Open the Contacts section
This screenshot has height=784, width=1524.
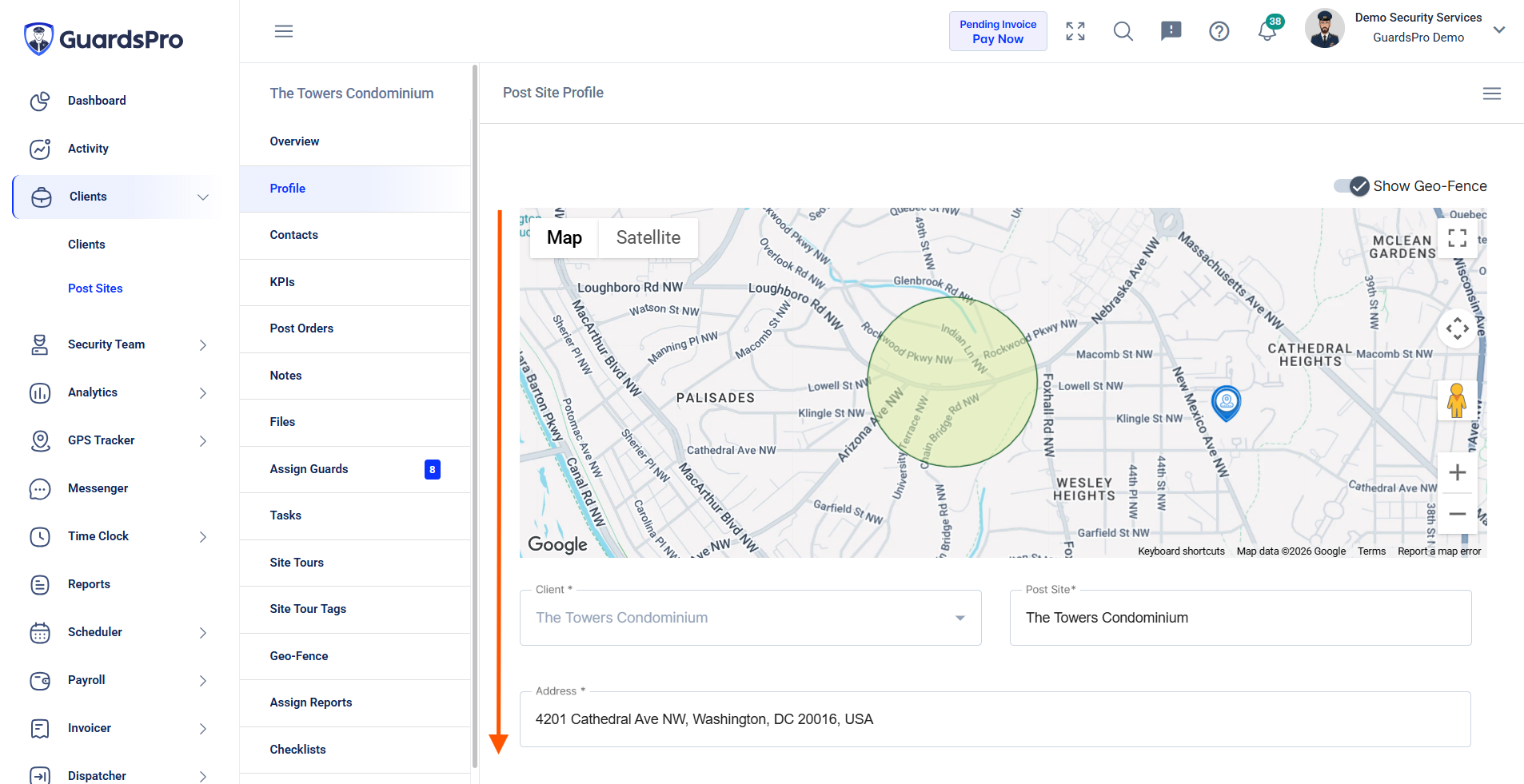coord(355,235)
